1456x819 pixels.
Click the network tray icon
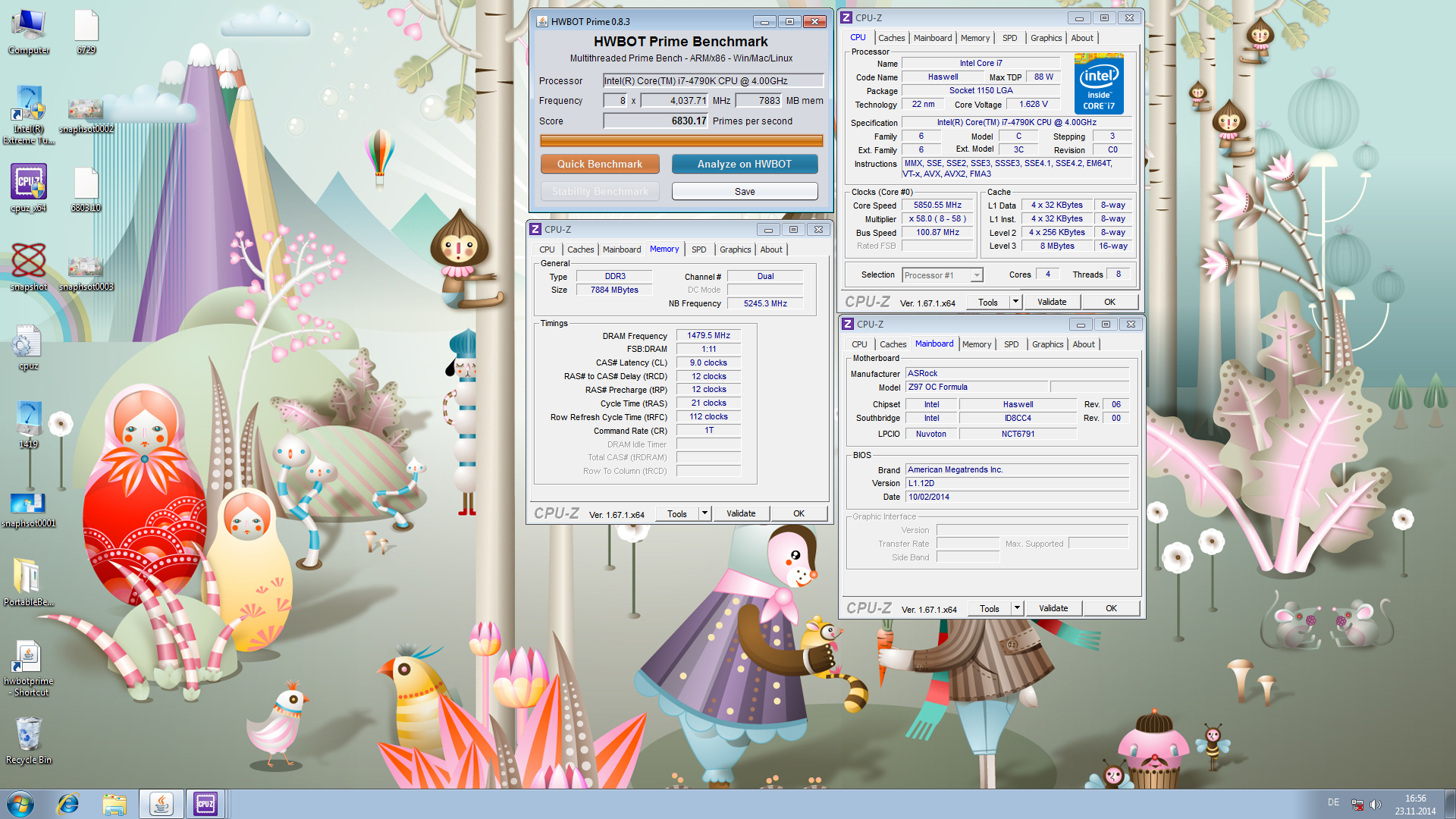pyautogui.click(x=1357, y=805)
